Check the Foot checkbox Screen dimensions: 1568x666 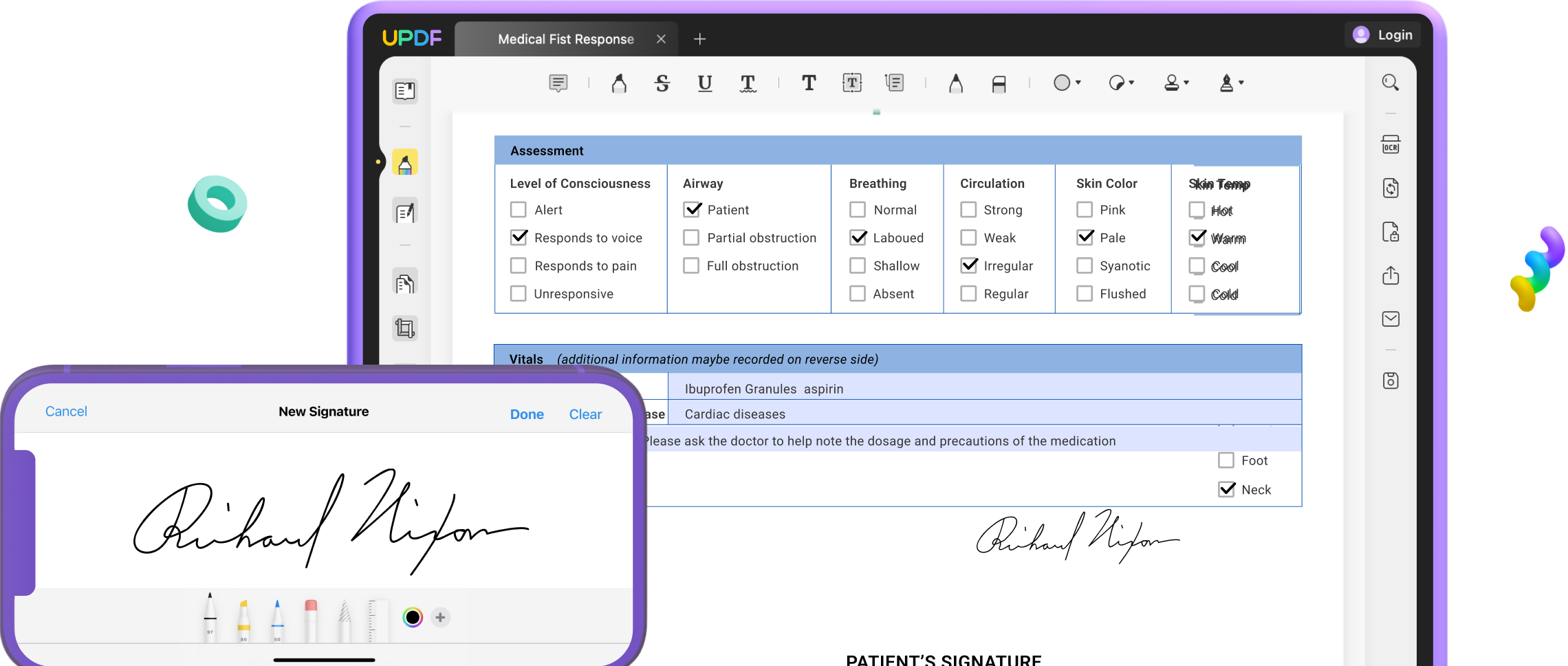click(x=1226, y=460)
